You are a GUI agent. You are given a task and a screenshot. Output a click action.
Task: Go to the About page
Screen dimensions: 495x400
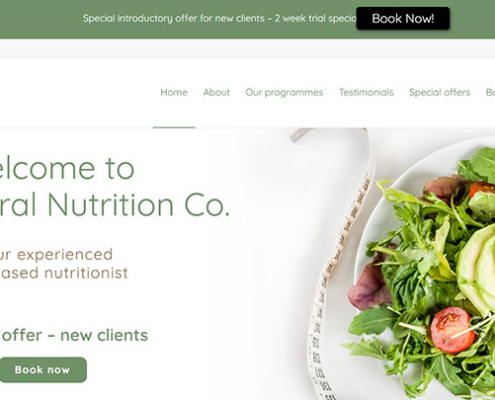tap(216, 92)
